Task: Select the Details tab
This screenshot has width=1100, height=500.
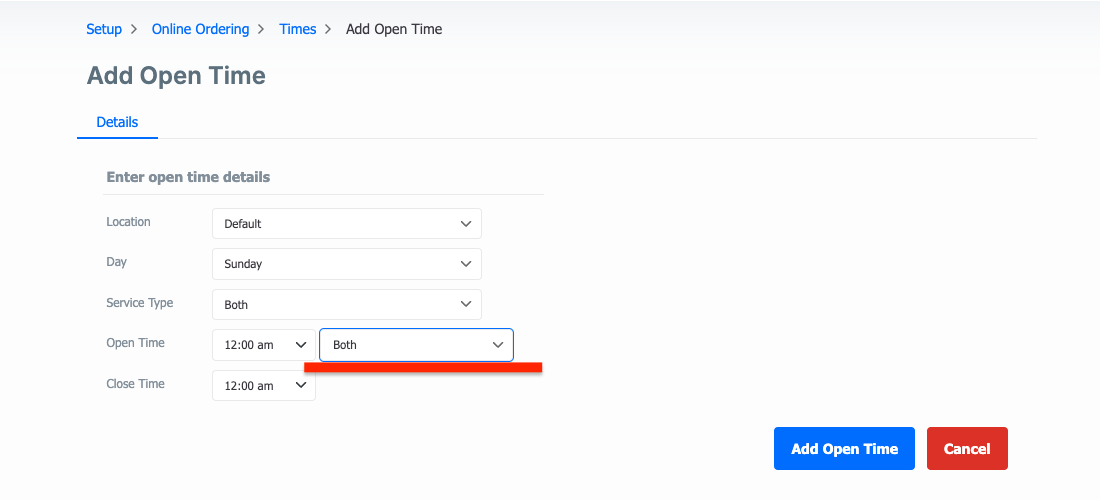Action: click(117, 122)
